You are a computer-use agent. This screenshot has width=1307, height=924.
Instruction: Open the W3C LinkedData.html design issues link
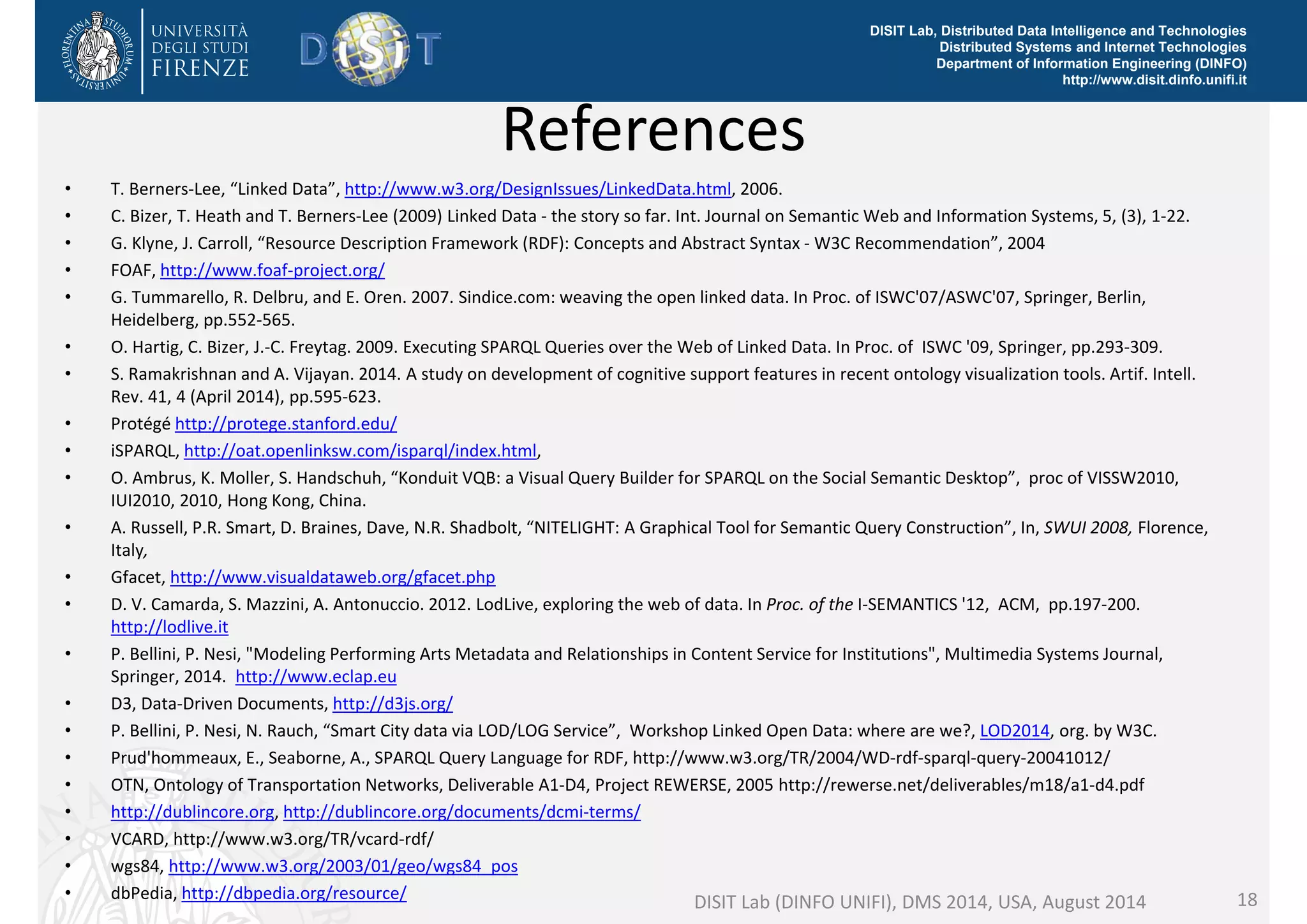538,190
